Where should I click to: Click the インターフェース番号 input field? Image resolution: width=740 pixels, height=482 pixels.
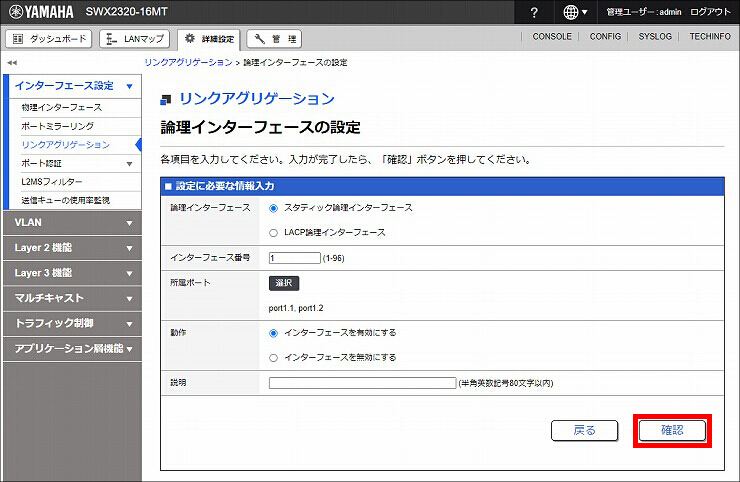pyautogui.click(x=294, y=258)
